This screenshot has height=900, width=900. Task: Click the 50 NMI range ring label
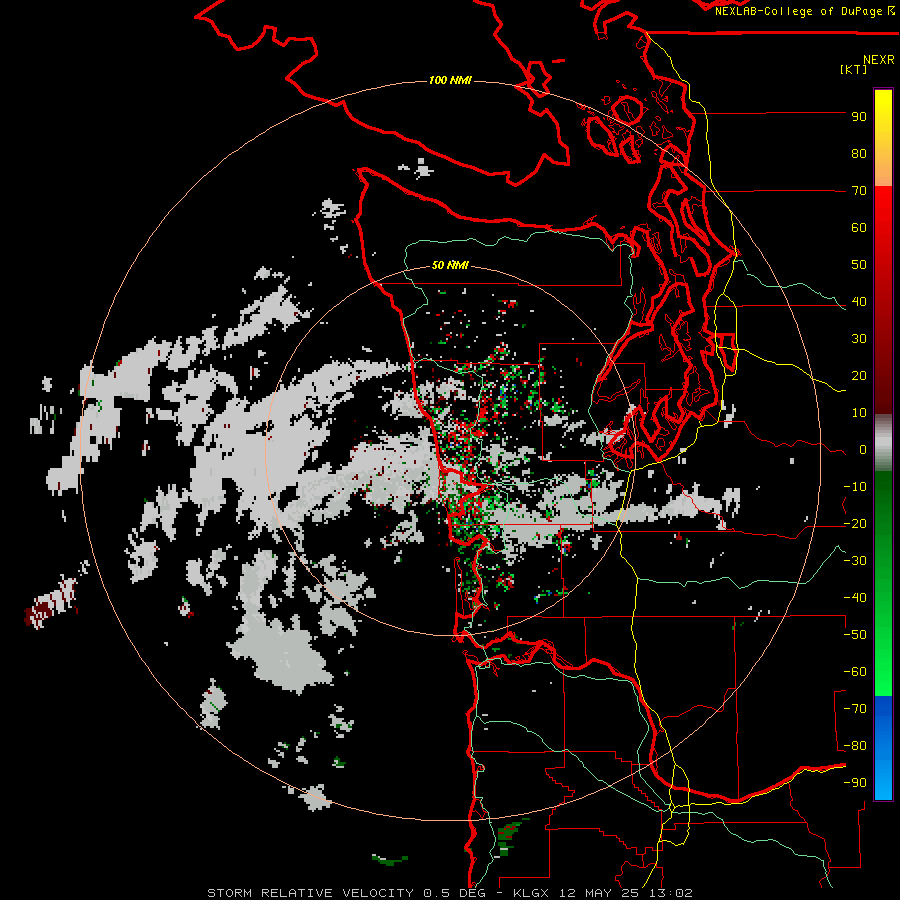[450, 265]
